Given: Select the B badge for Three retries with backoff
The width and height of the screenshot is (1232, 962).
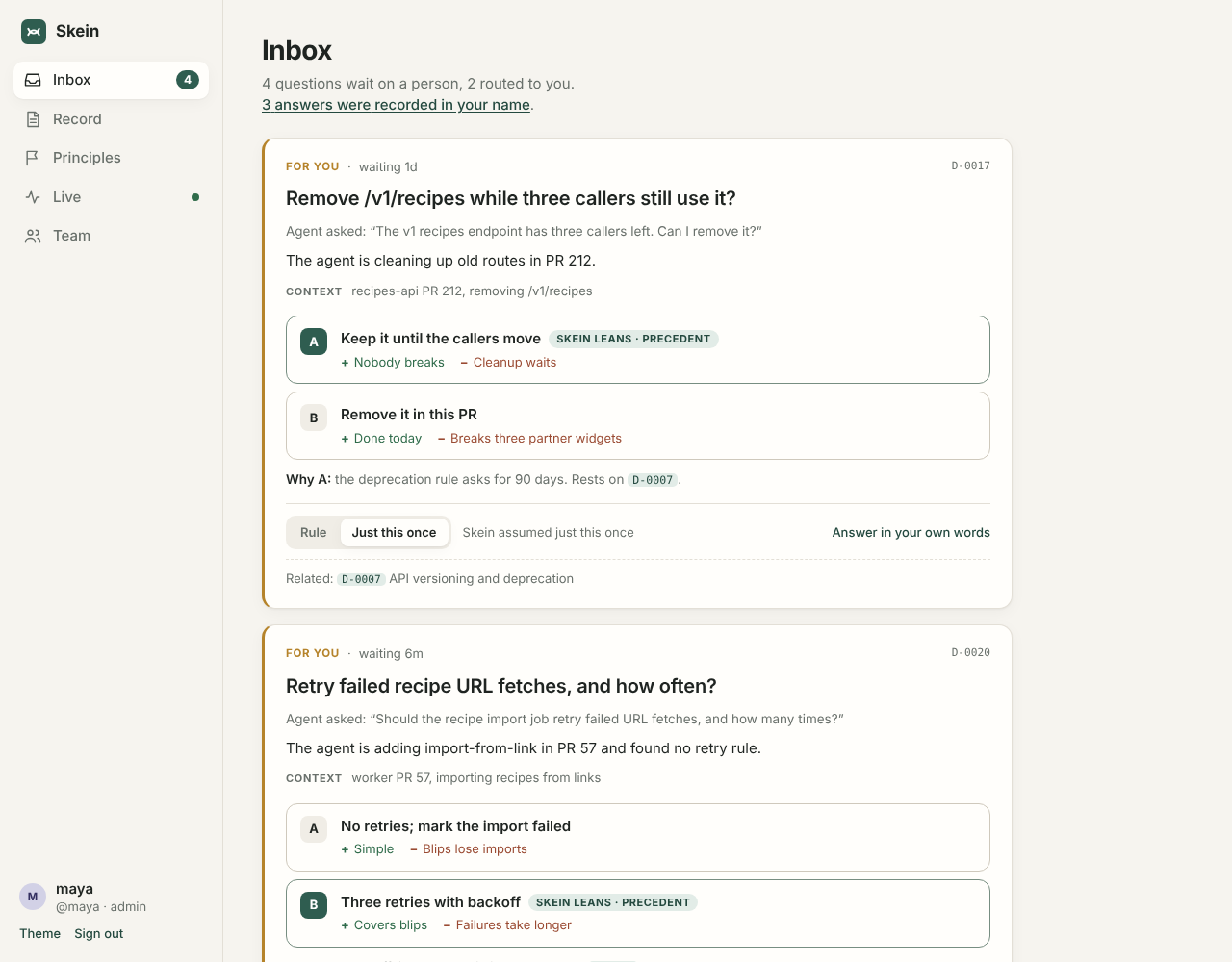Looking at the screenshot, I should 314,905.
